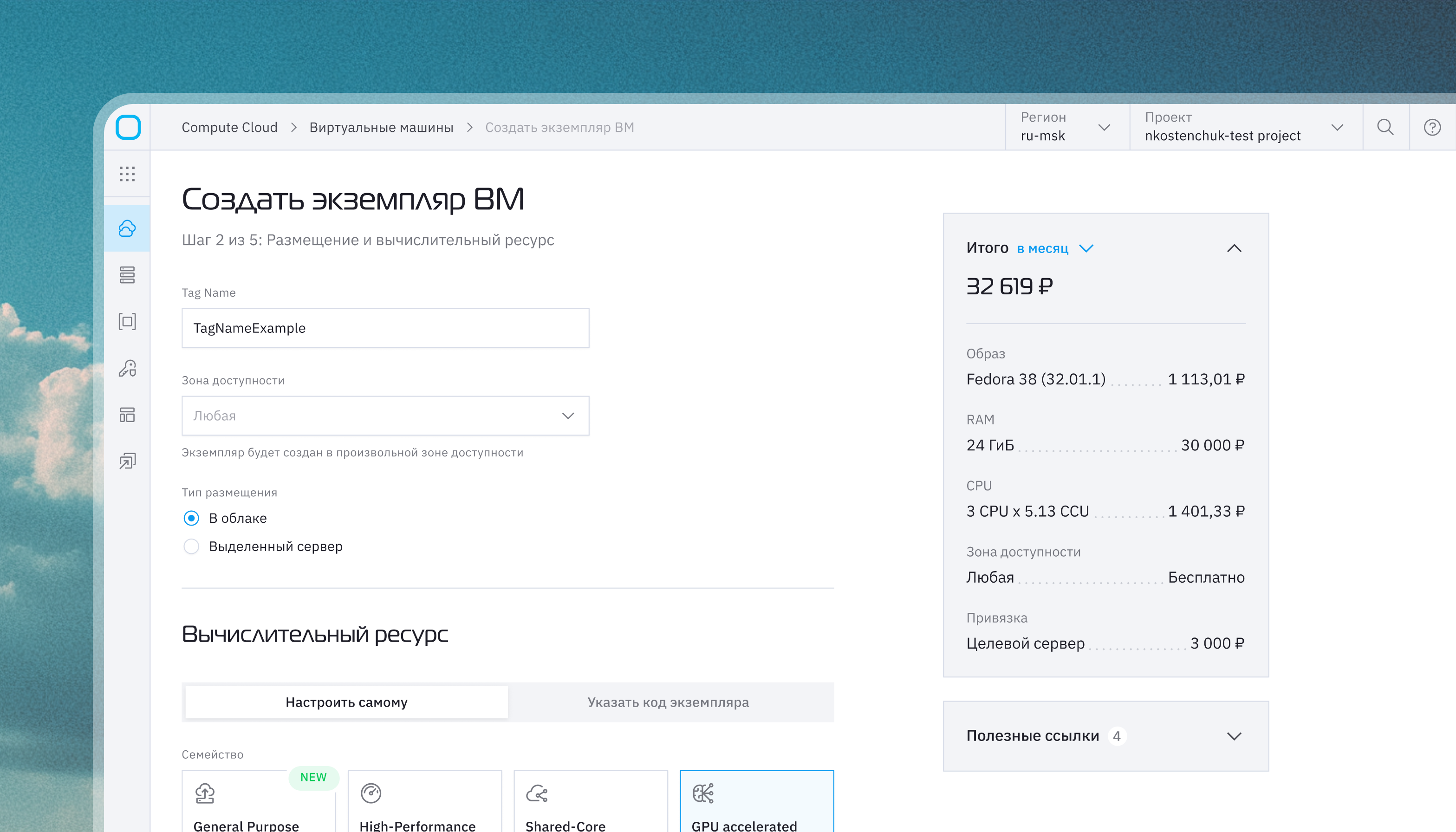The image size is (1456, 832).
Task: Select the 'В облаке' radio button
Action: click(191, 518)
